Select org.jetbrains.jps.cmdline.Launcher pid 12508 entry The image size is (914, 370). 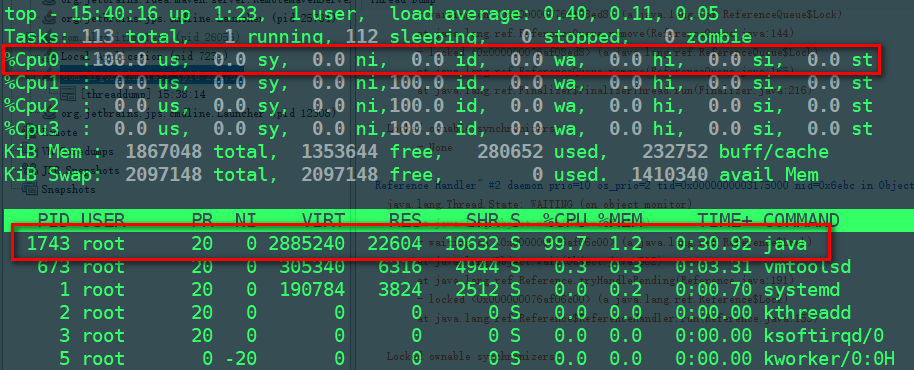tap(198, 114)
